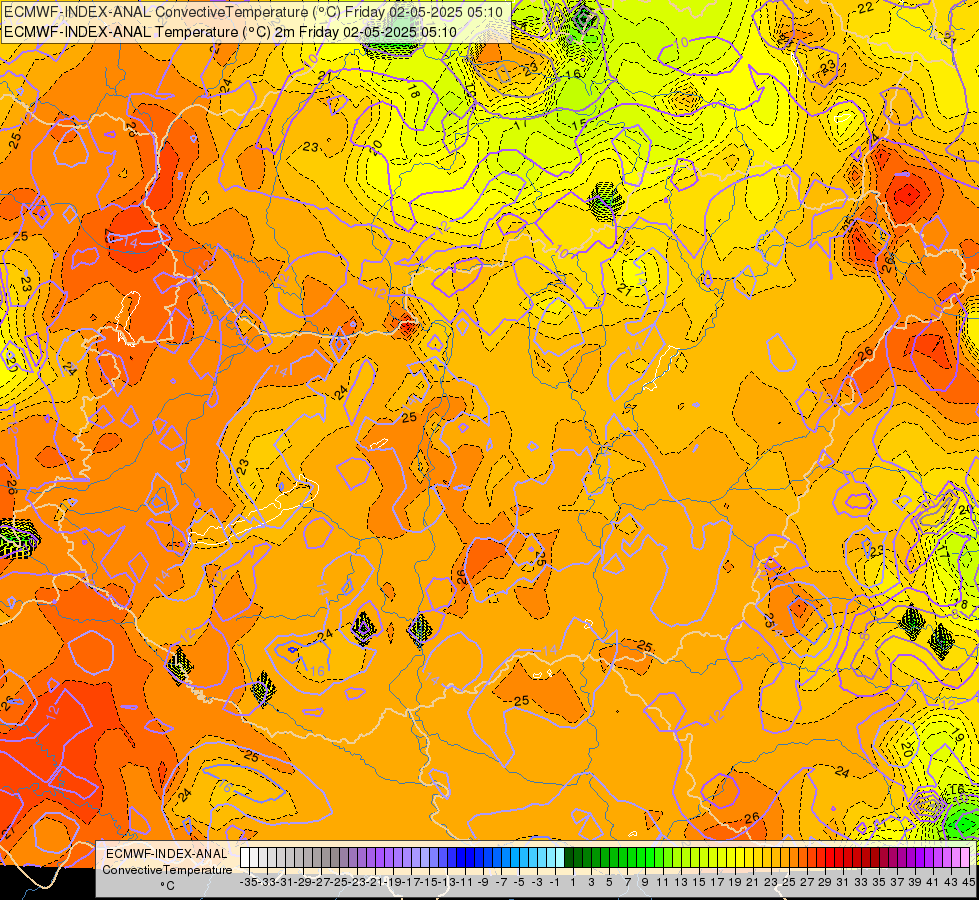Image resolution: width=979 pixels, height=900 pixels.
Task: Click the legend scale label 29
Action: click(825, 882)
